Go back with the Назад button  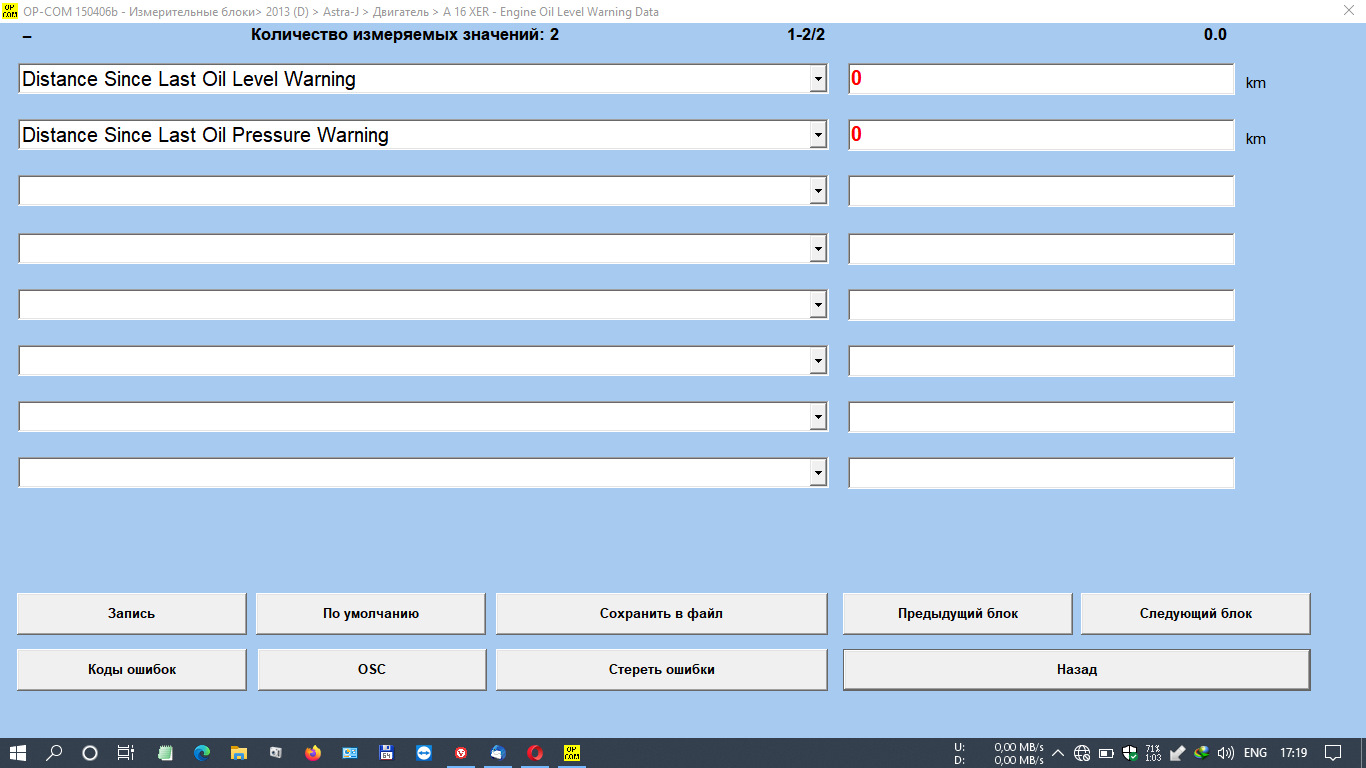(1077, 670)
